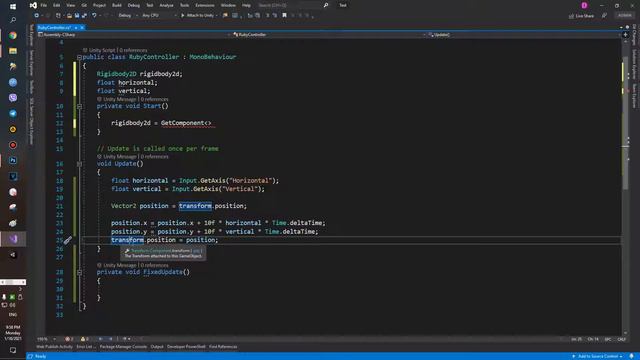This screenshot has width=640, height=360.
Task: Open the Debug menu
Action: pos(133,5)
